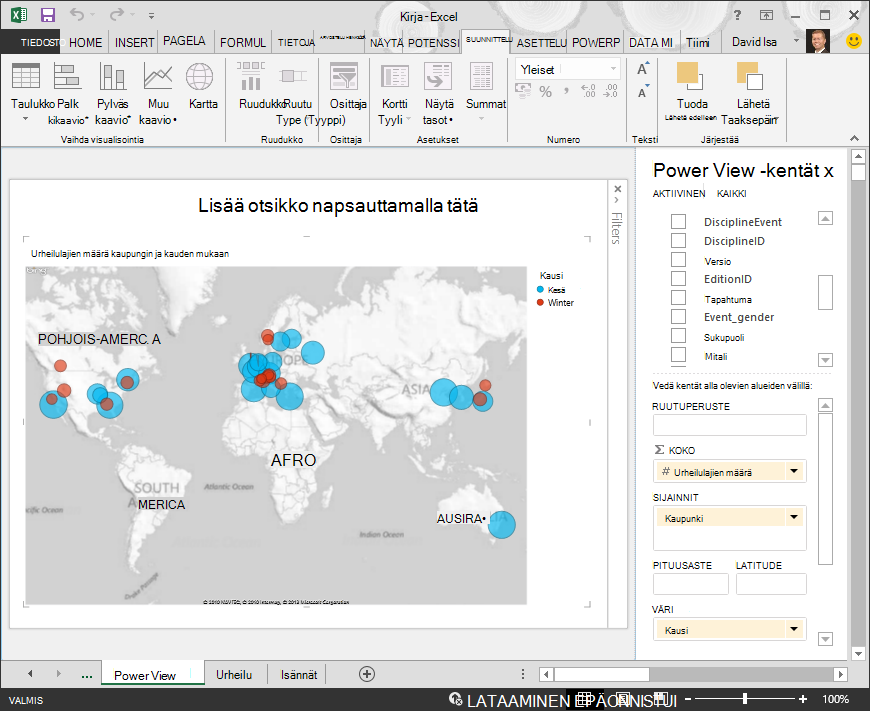Open the Palkkikaavio bar chart icon
The height and width of the screenshot is (711, 870).
(x=68, y=76)
